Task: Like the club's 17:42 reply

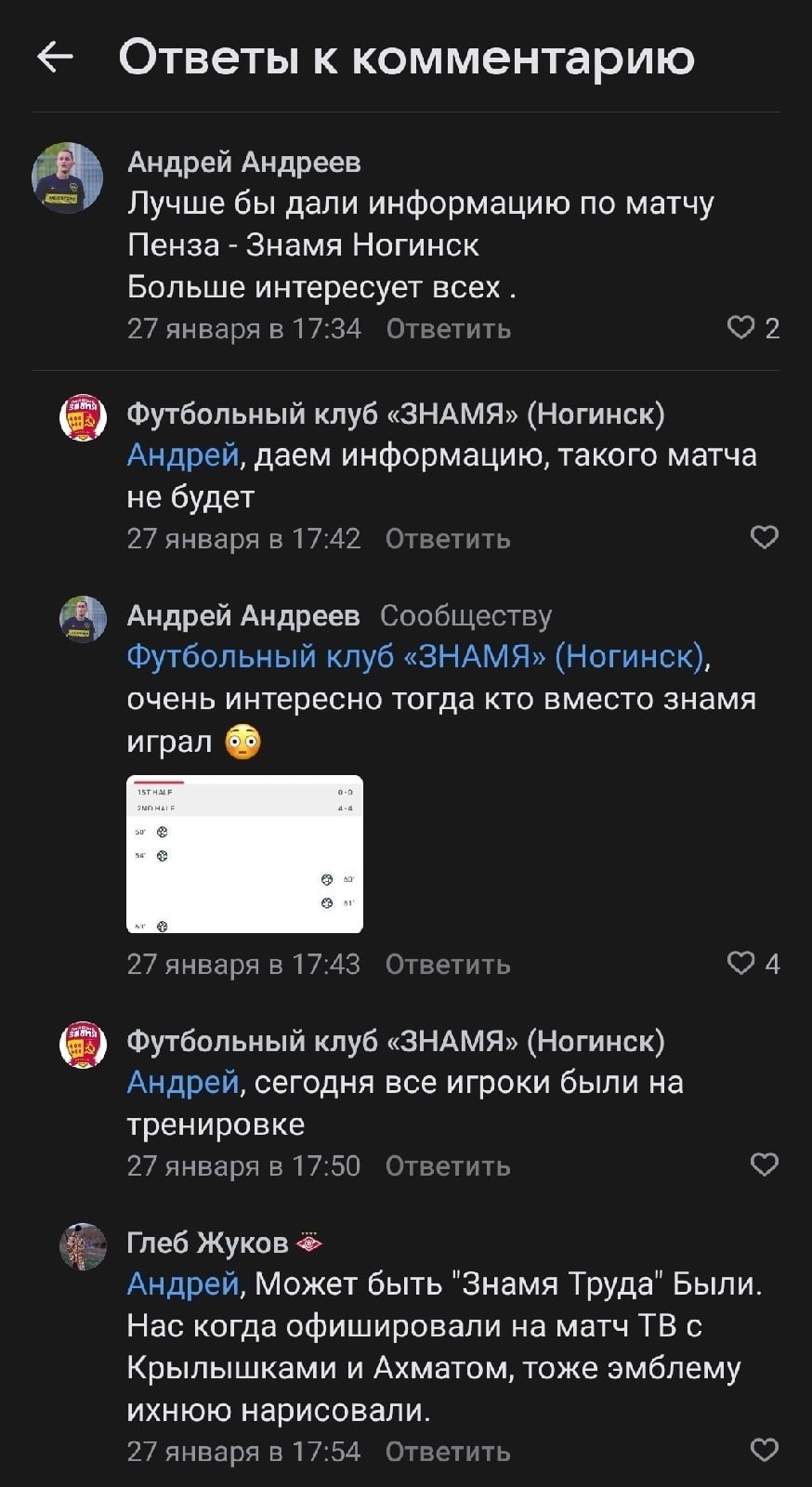Action: 764,537
